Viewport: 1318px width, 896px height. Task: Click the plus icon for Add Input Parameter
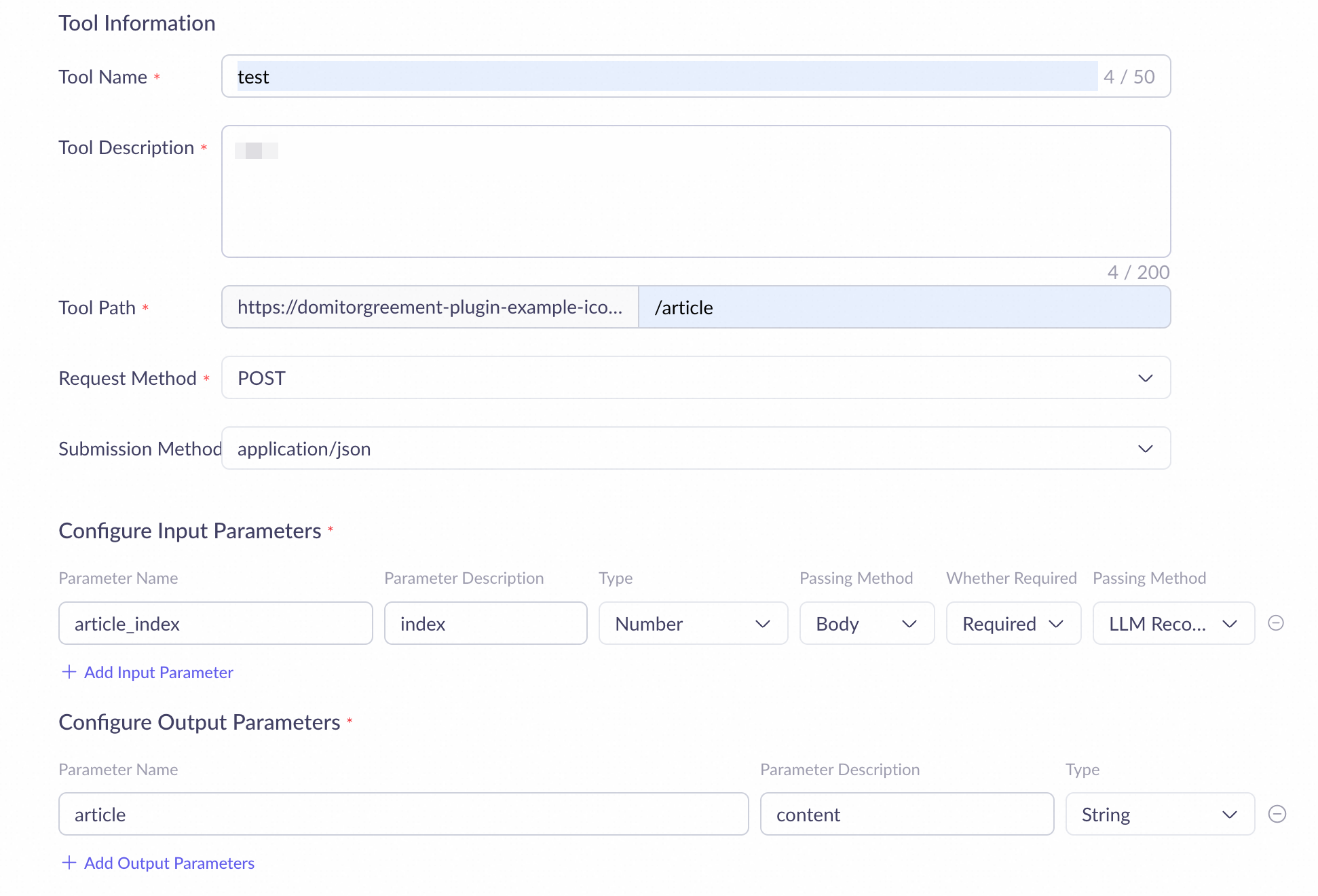pyautogui.click(x=69, y=672)
